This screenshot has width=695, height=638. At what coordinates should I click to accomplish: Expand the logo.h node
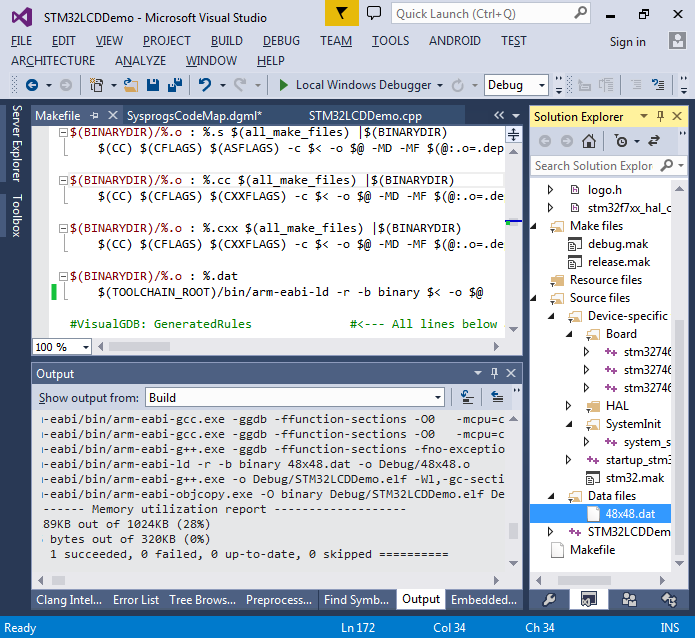pos(550,190)
